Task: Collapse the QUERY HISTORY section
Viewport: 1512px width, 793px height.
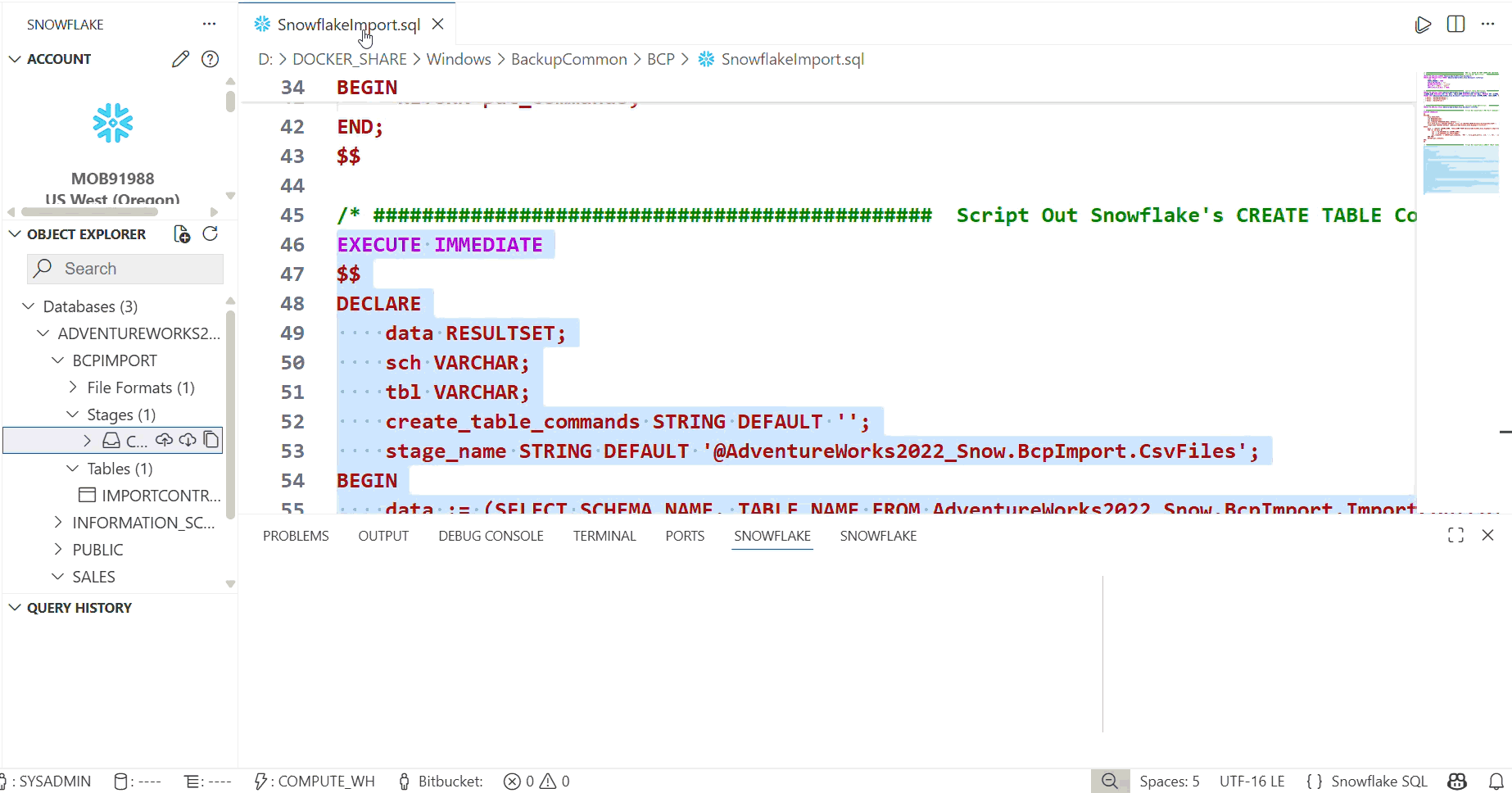Action: 15,608
